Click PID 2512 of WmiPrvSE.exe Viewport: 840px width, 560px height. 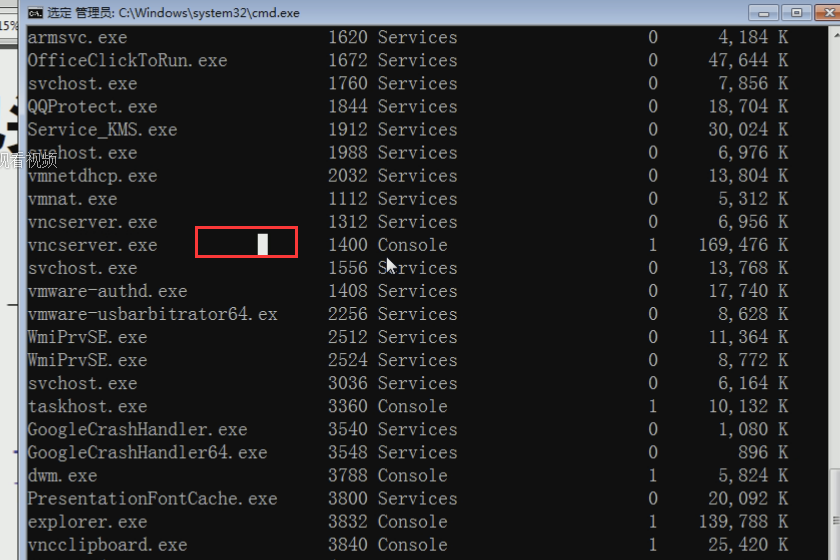pyautogui.click(x=348, y=337)
